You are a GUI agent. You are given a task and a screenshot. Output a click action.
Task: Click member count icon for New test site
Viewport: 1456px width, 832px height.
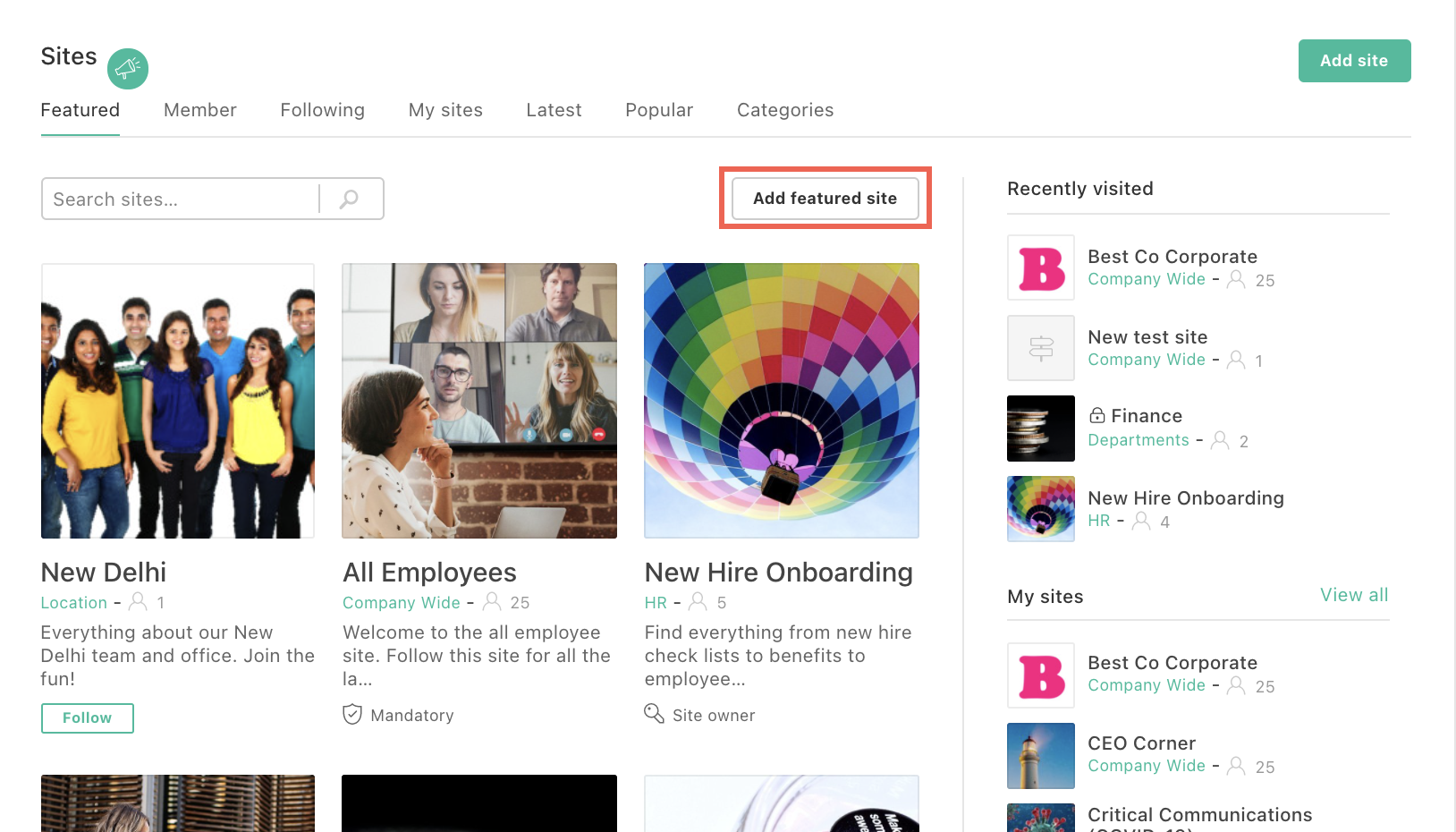tap(1236, 360)
